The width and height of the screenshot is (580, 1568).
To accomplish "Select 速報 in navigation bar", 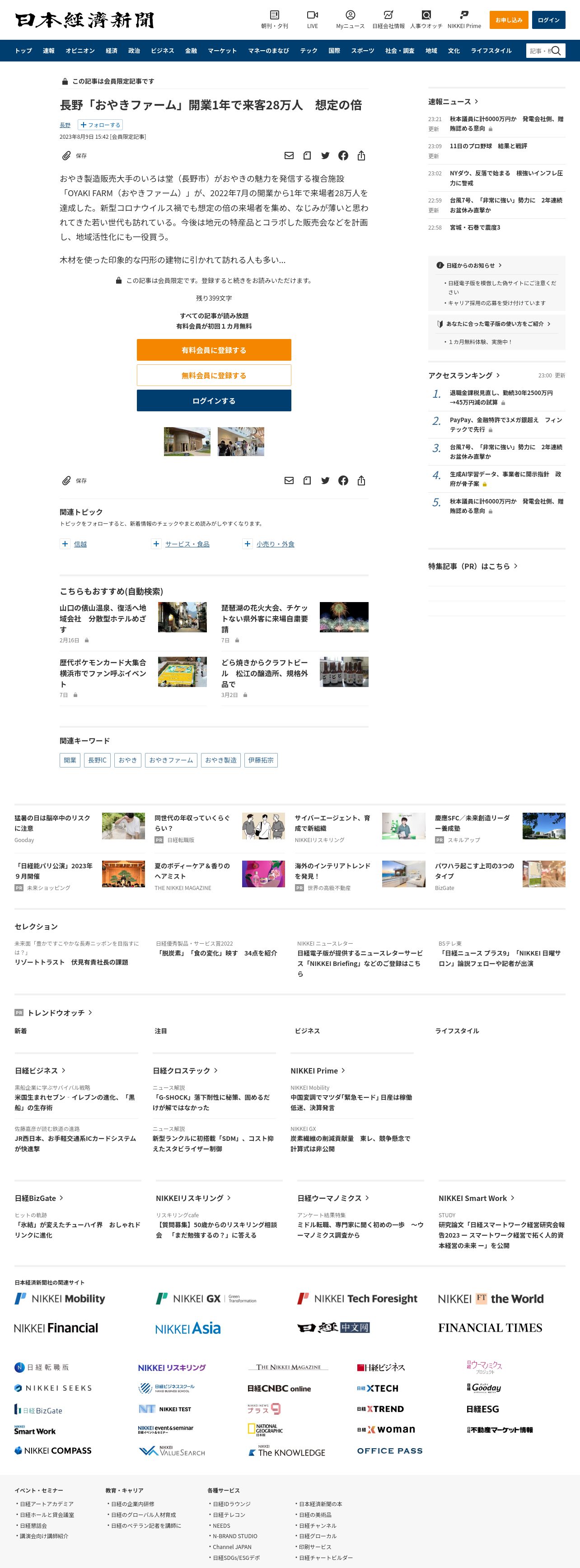I will pyautogui.click(x=49, y=51).
